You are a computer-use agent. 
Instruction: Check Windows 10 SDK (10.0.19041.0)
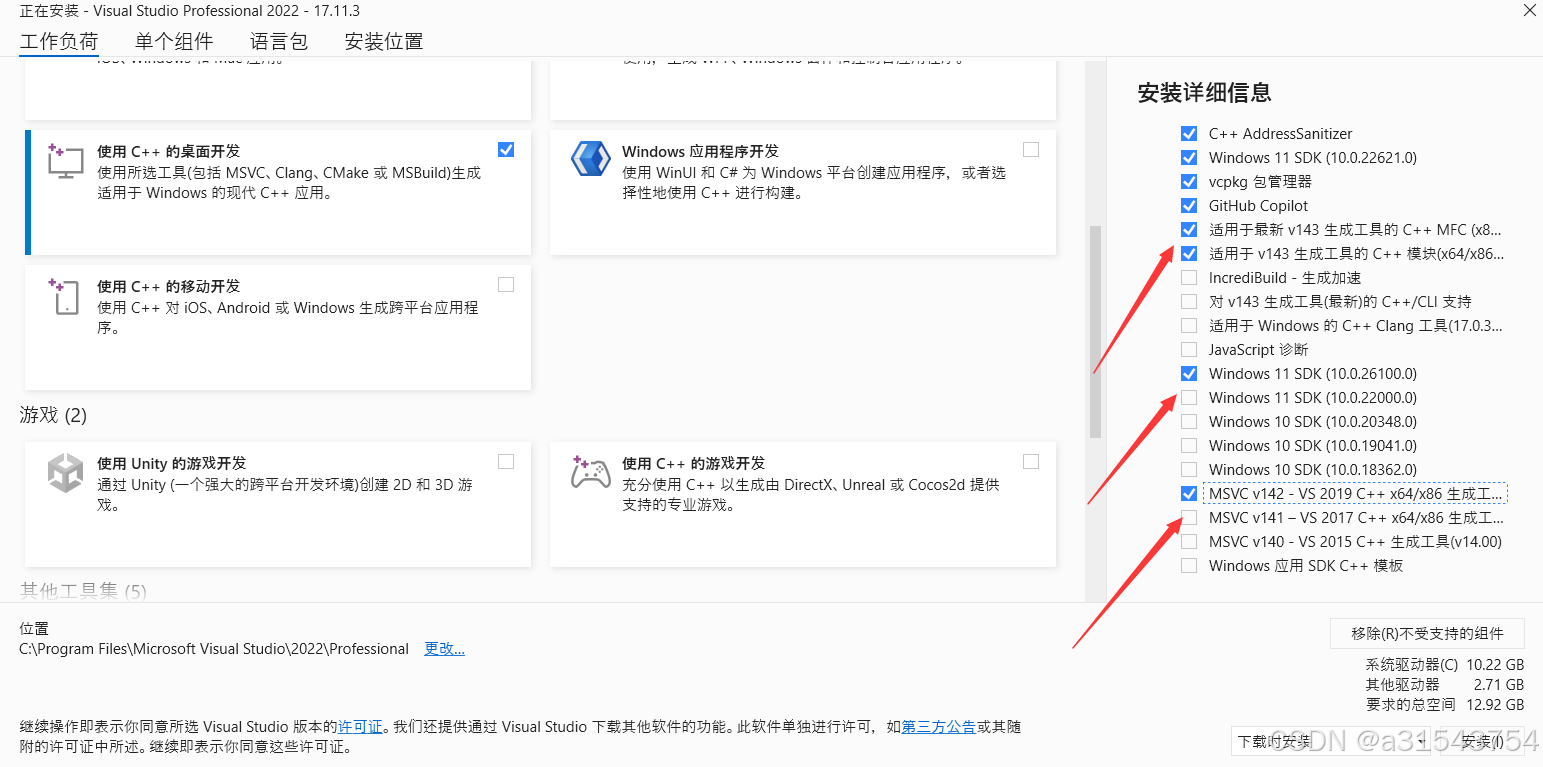point(1189,445)
